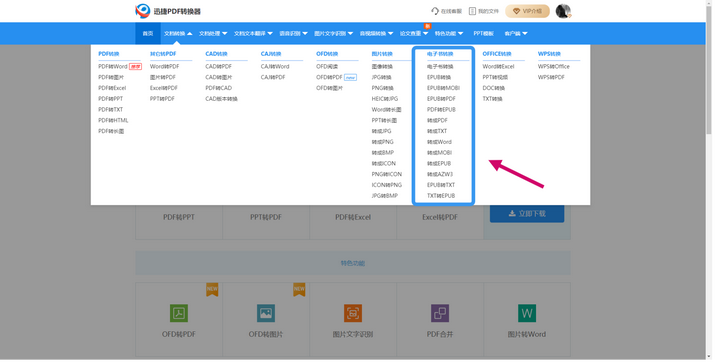Screen dimensions: 720x363
Task: Open the 图片转Word green W icon
Action: (x=527, y=313)
